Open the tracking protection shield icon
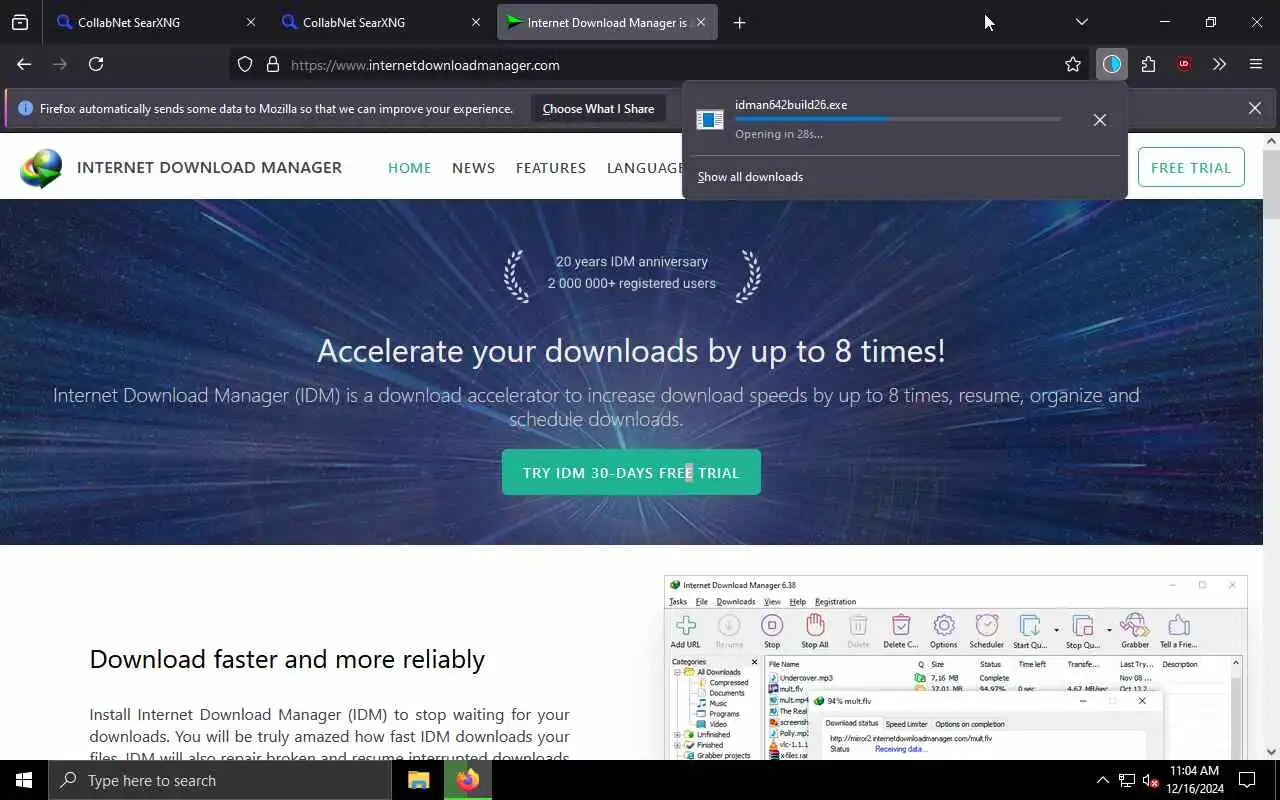The height and width of the screenshot is (800, 1280). 245,65
